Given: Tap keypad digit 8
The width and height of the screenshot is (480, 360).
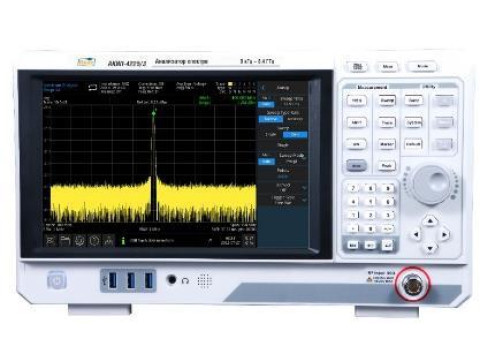Looking at the screenshot, I should tap(370, 189).
